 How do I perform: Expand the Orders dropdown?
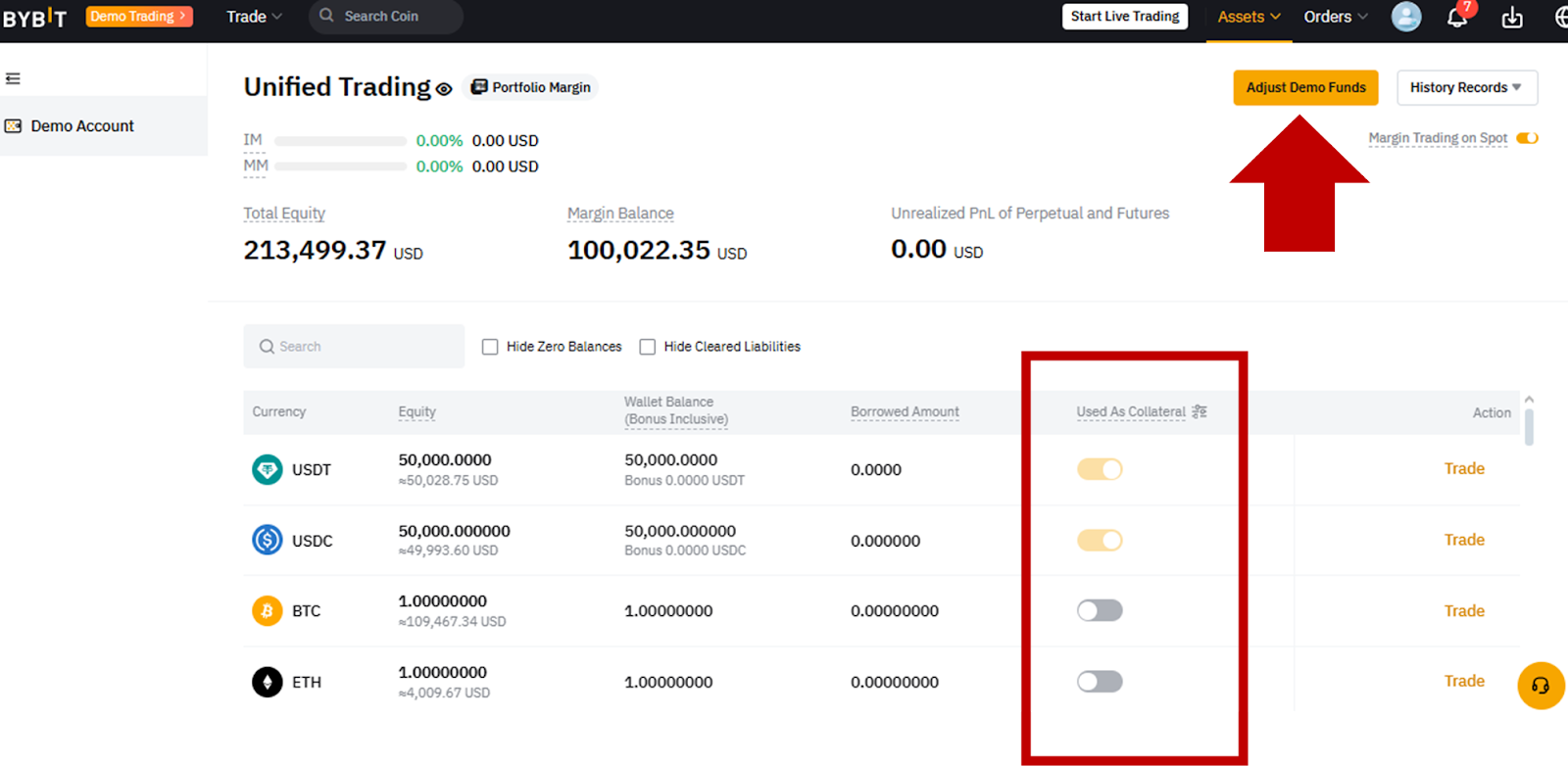(1336, 17)
